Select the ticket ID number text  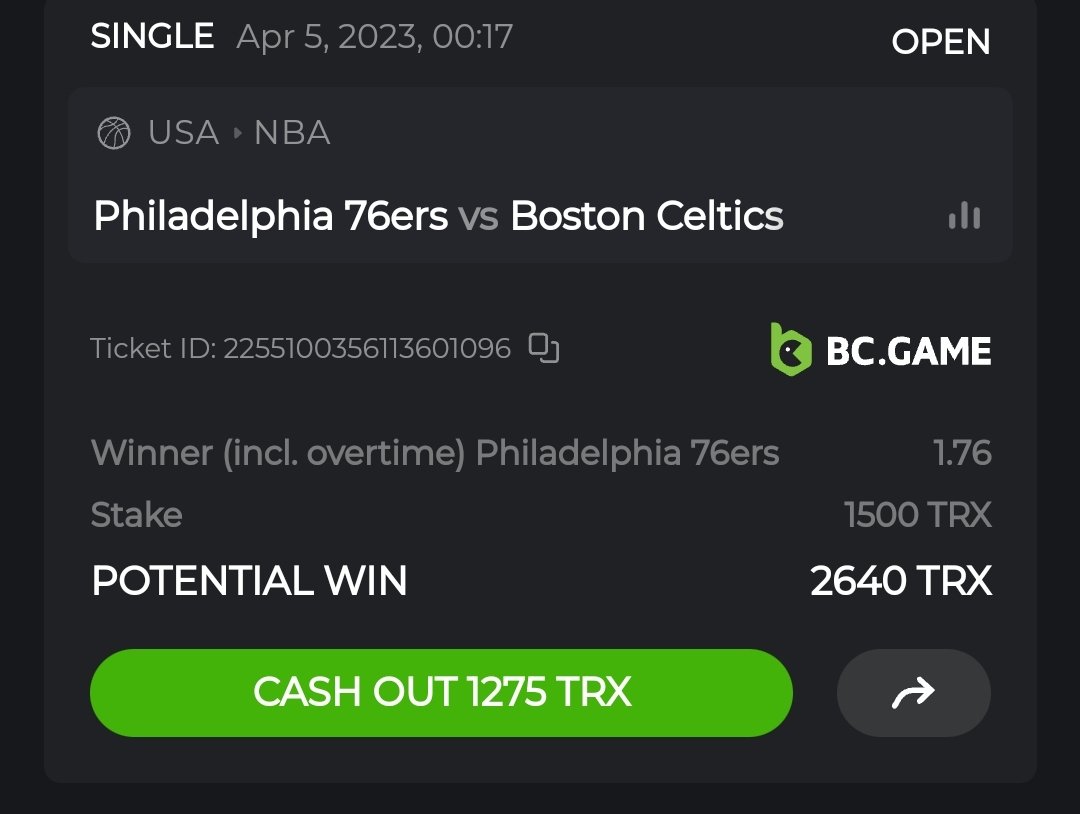pyautogui.click(x=366, y=348)
